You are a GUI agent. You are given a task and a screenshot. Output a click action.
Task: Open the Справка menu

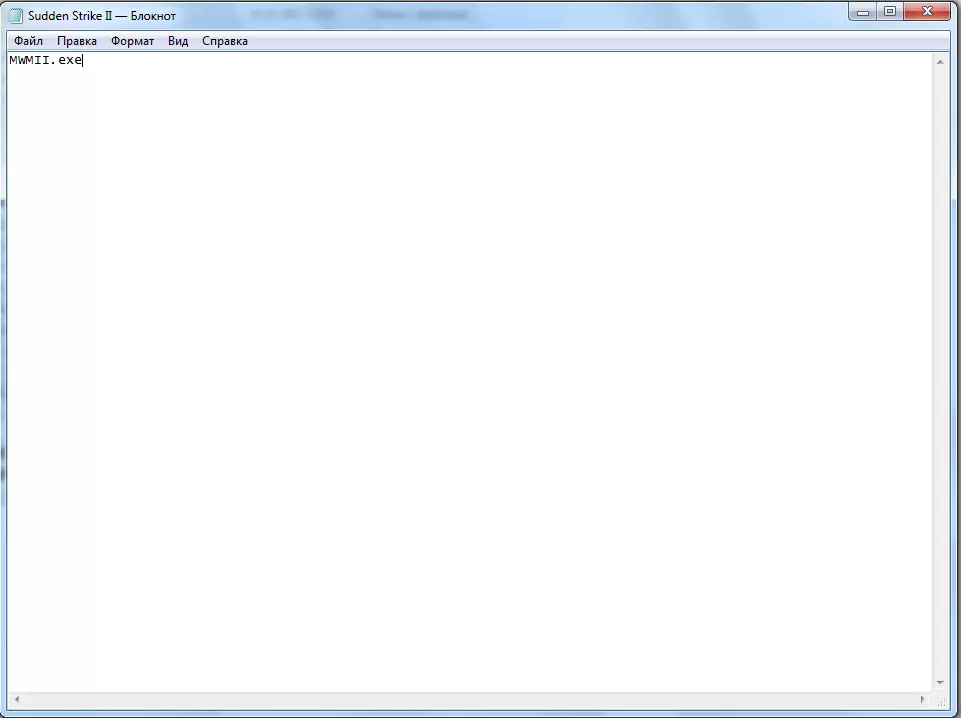point(225,41)
